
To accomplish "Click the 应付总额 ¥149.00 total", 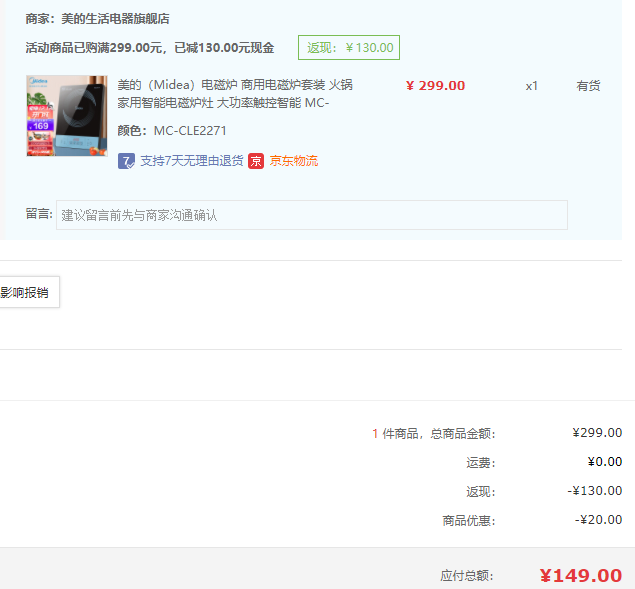I will (581, 575).
